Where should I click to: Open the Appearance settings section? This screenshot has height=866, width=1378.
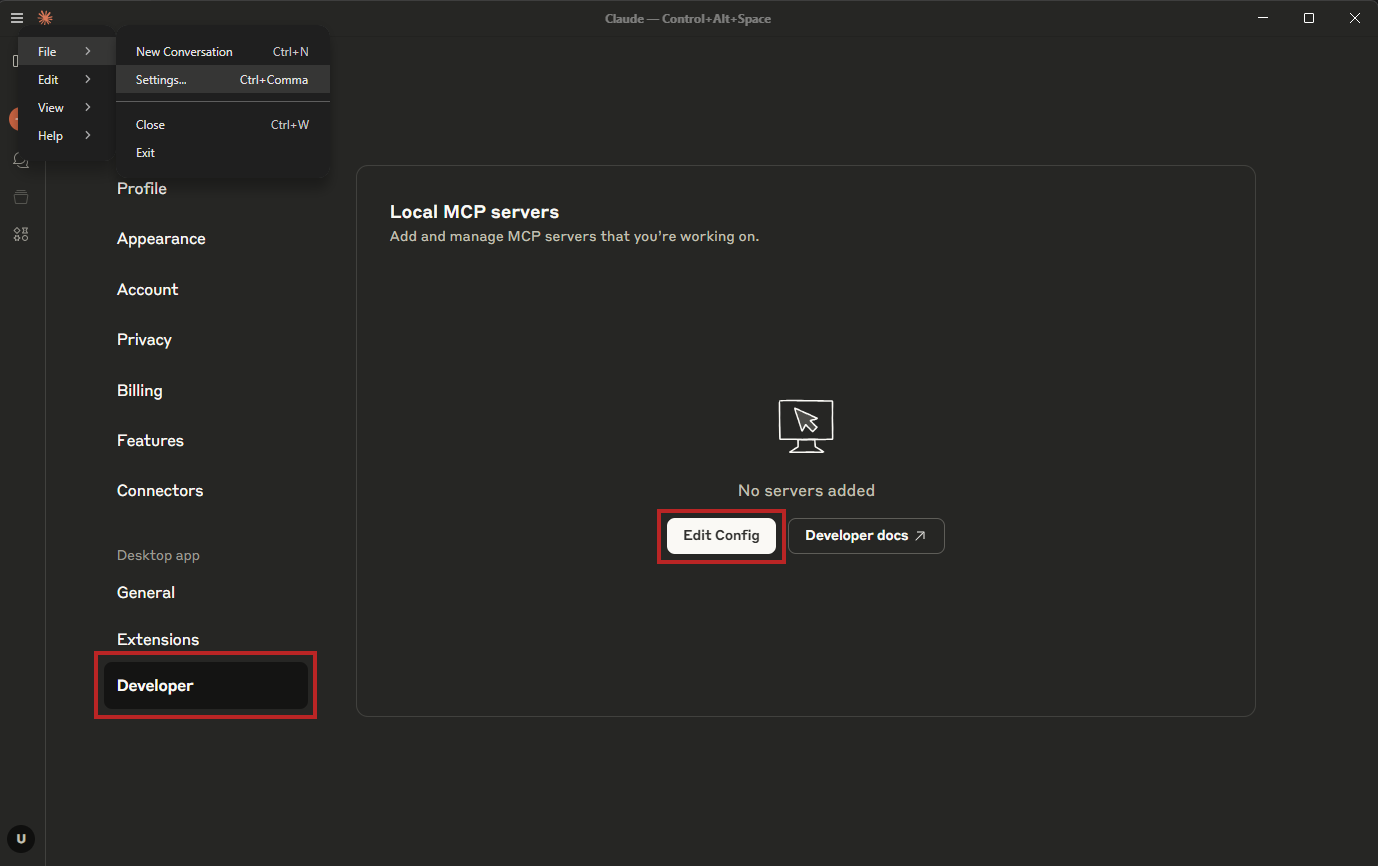pyautogui.click(x=161, y=238)
